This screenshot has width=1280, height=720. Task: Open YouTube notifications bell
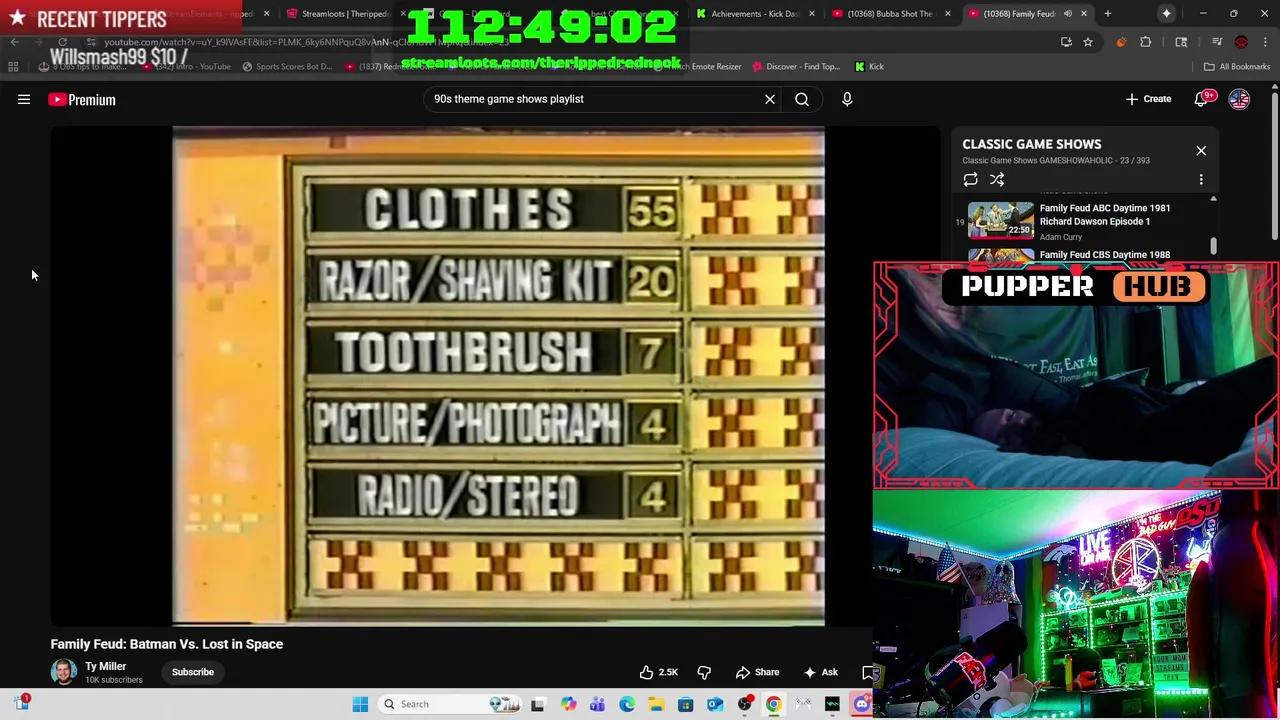coord(1202,99)
